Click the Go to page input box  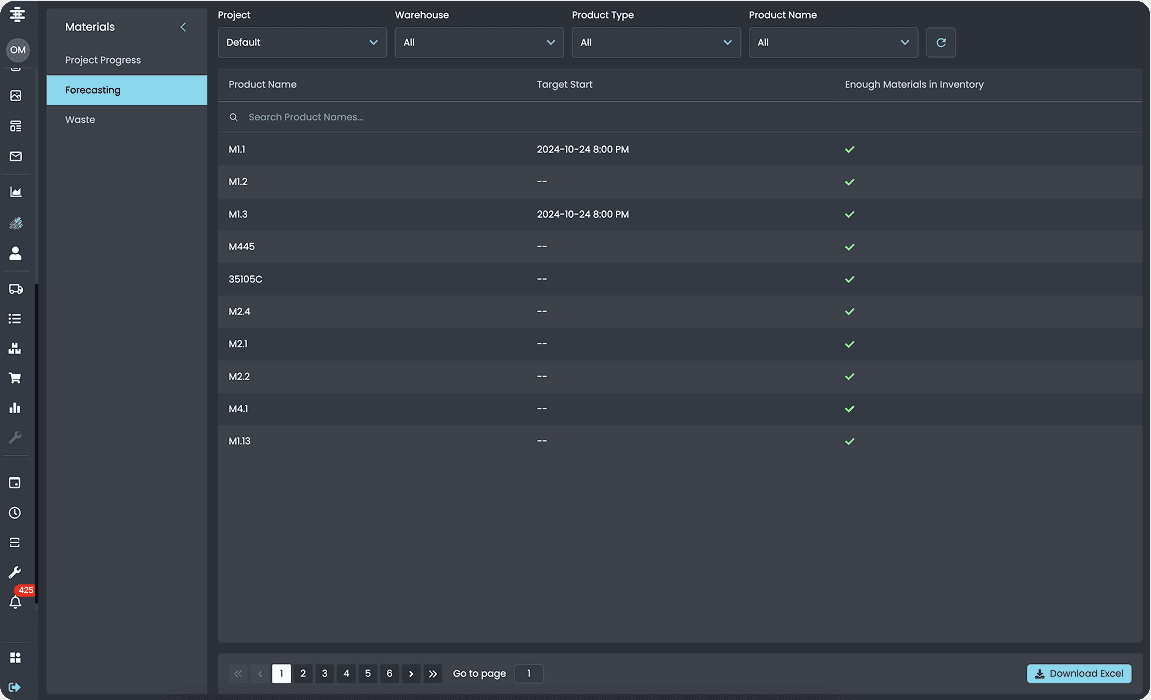pyautogui.click(x=529, y=674)
